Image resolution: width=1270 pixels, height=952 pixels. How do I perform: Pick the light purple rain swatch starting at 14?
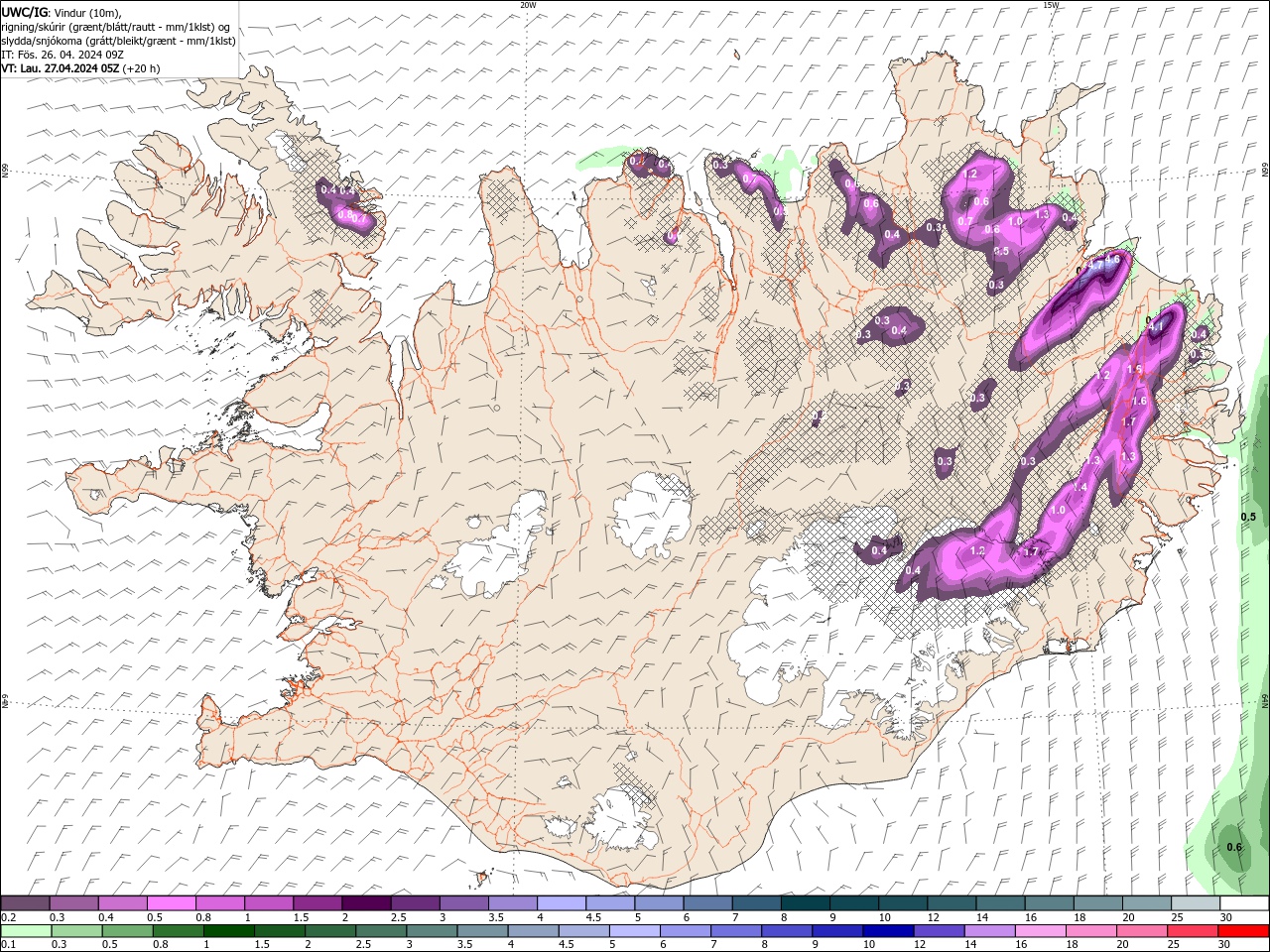[x=989, y=931]
